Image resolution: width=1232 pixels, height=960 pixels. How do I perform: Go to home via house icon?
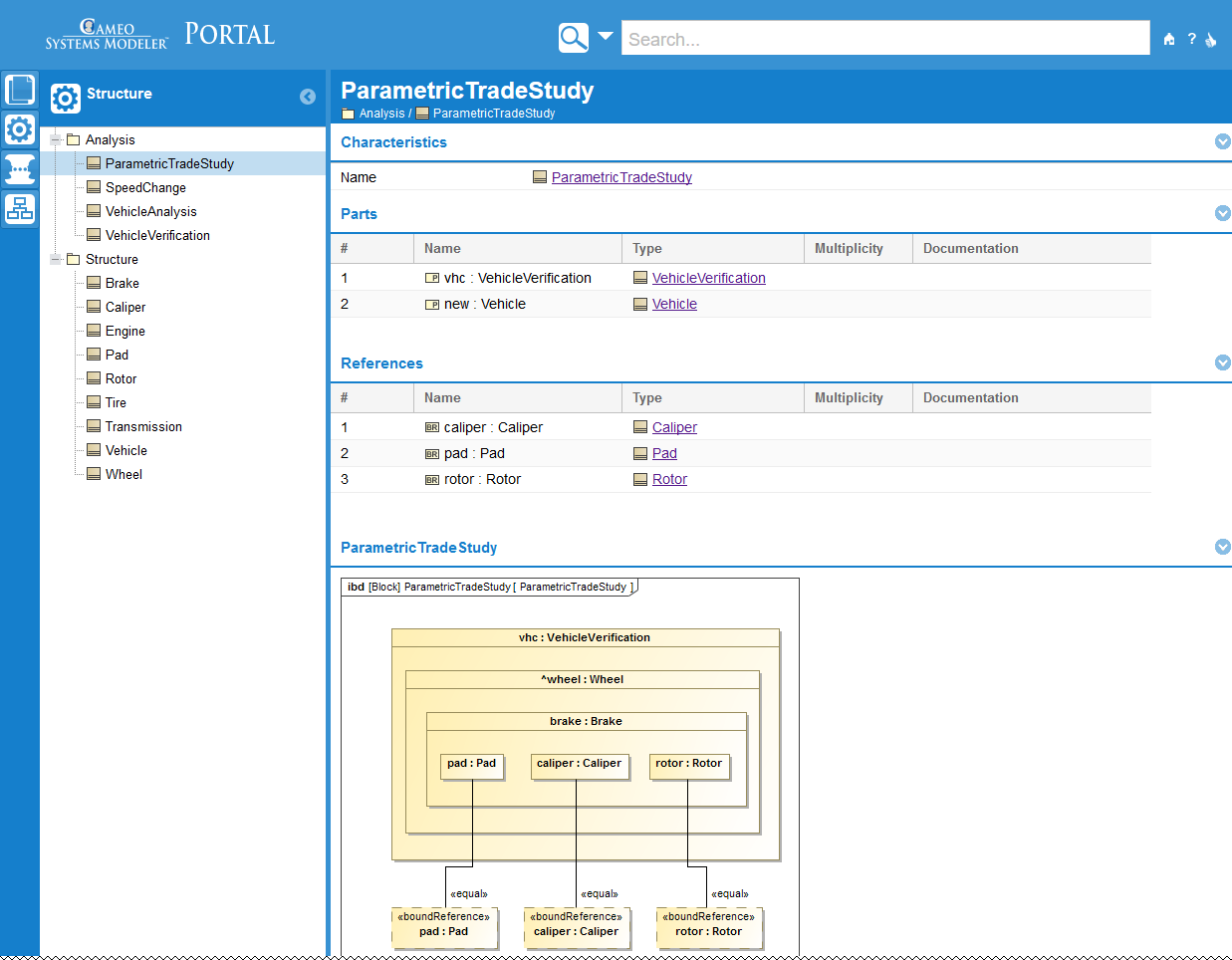(1169, 40)
